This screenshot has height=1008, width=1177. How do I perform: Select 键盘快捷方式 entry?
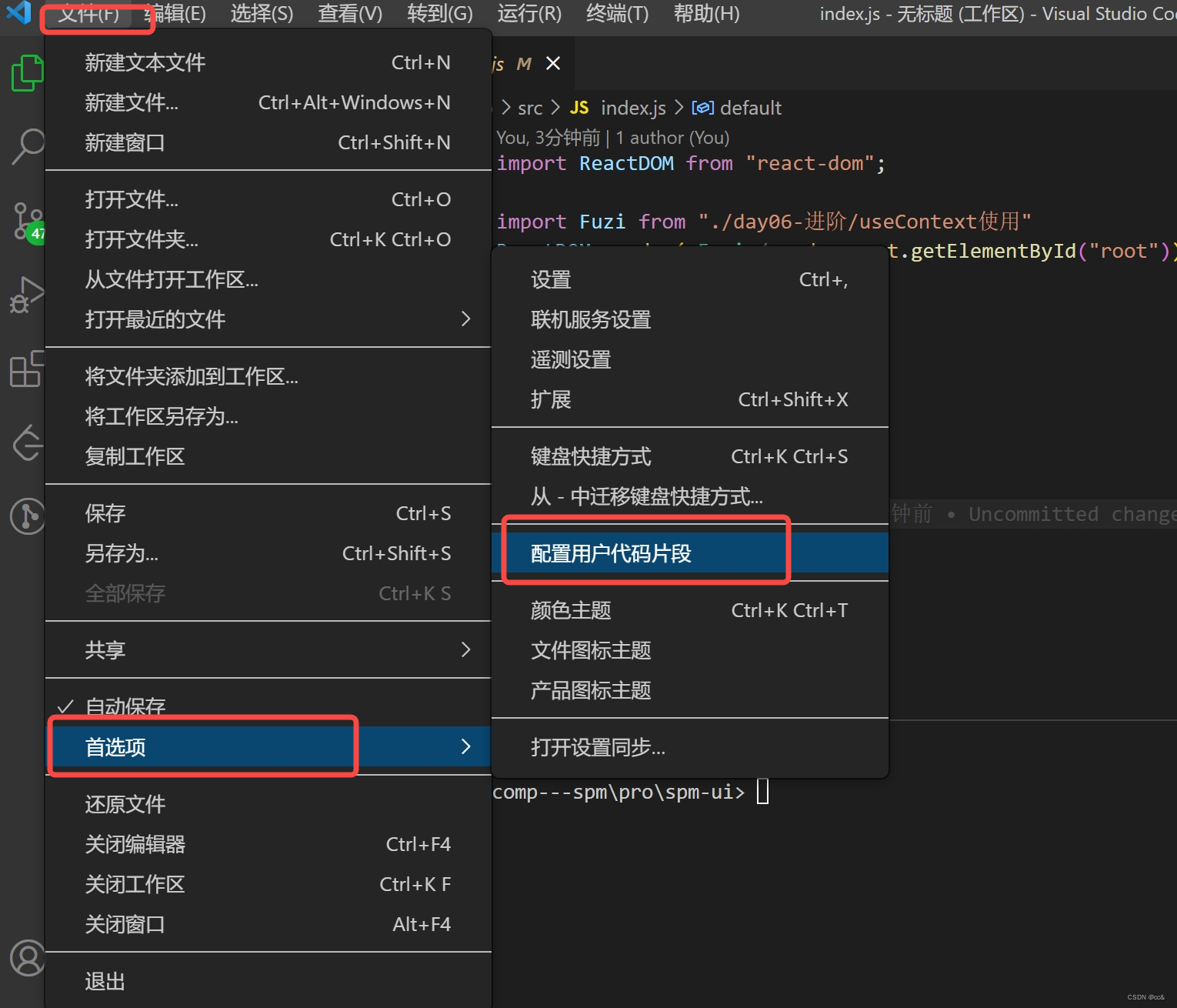[x=590, y=456]
